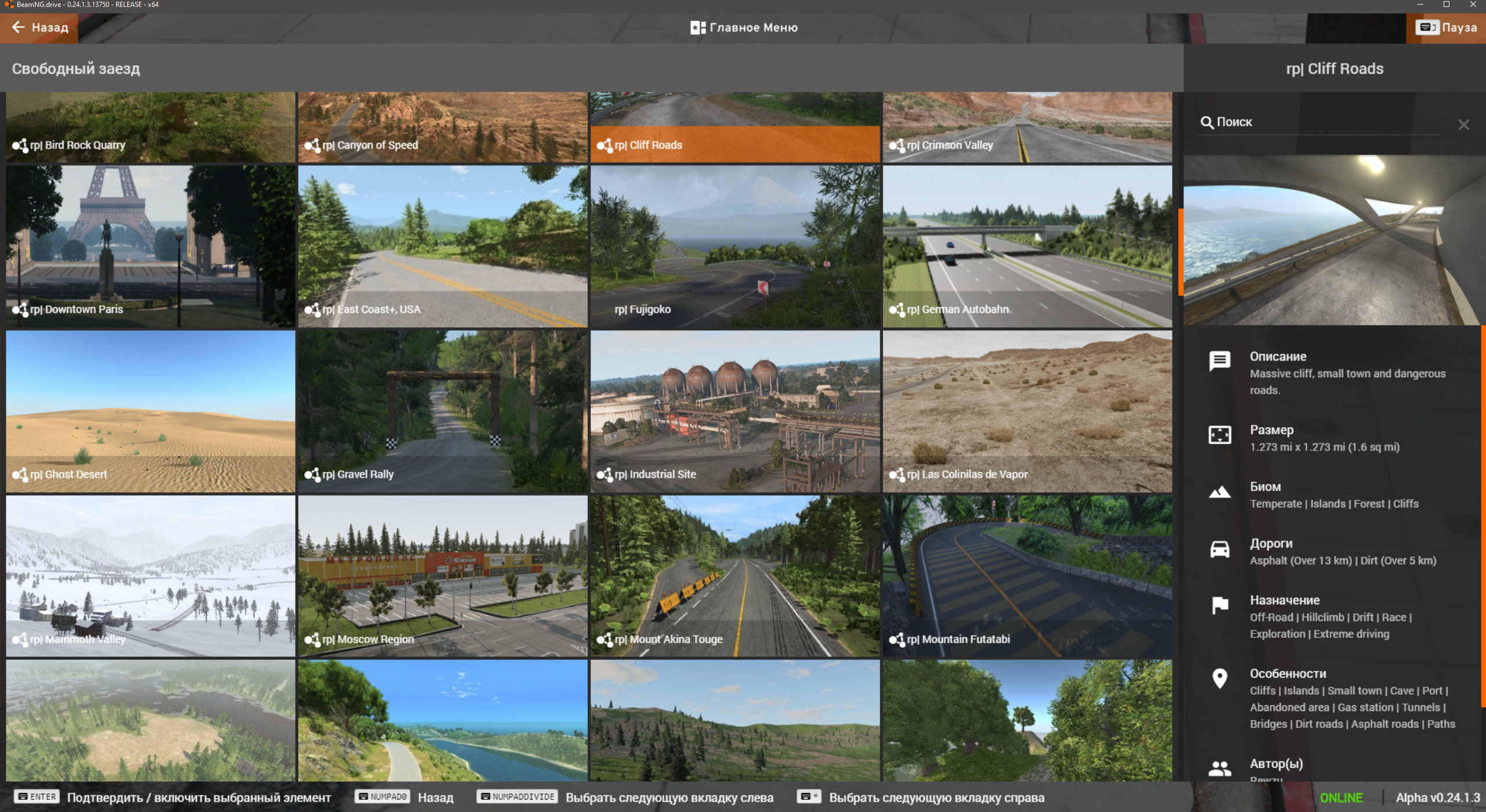Pick the rp| Ghost Desert map
Viewport: 1486px width, 812px height.
150,412
